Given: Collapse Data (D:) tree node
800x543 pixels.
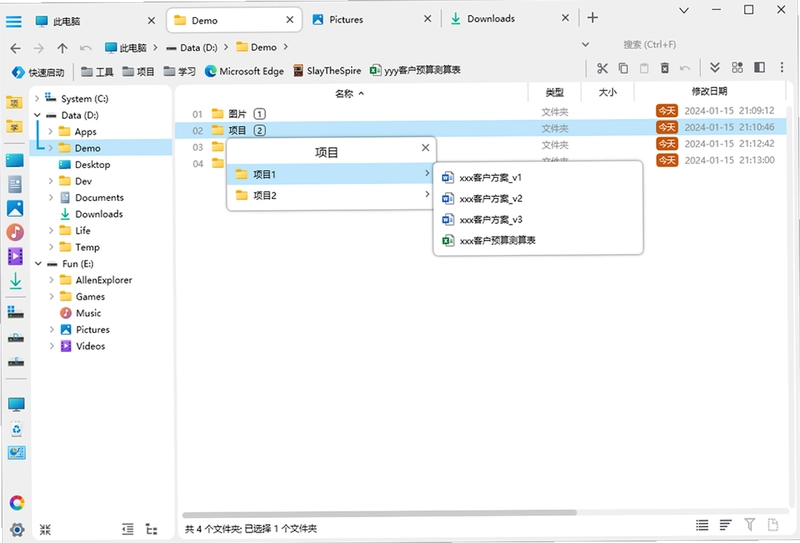Looking at the screenshot, I should (x=37, y=115).
